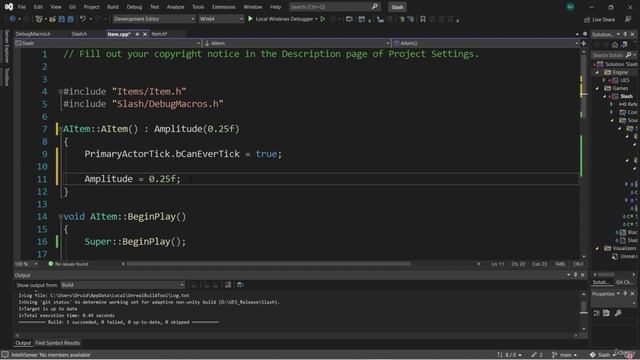This screenshot has width=640, height=360.
Task: Open the Tools menu
Action: click(x=198, y=7)
